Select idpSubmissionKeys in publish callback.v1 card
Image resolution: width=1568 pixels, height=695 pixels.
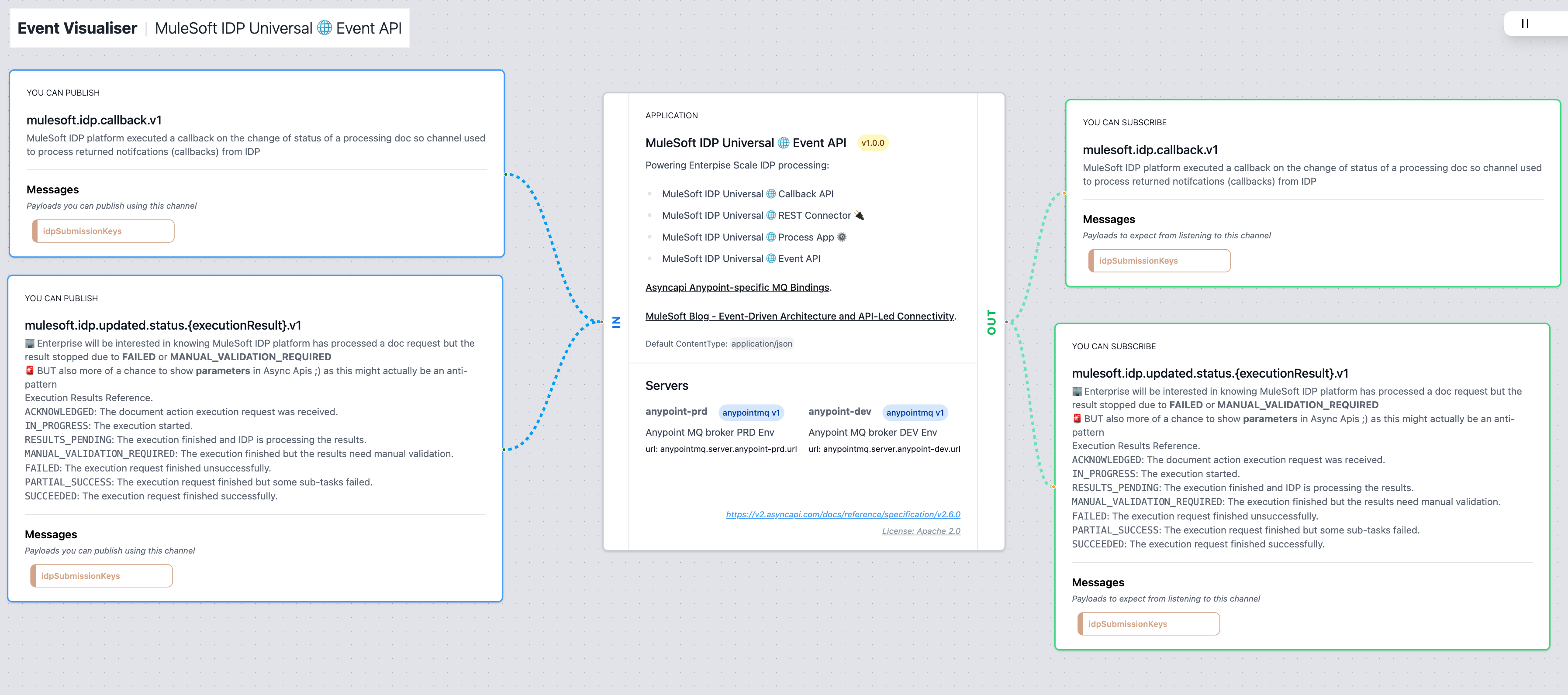[x=103, y=231]
